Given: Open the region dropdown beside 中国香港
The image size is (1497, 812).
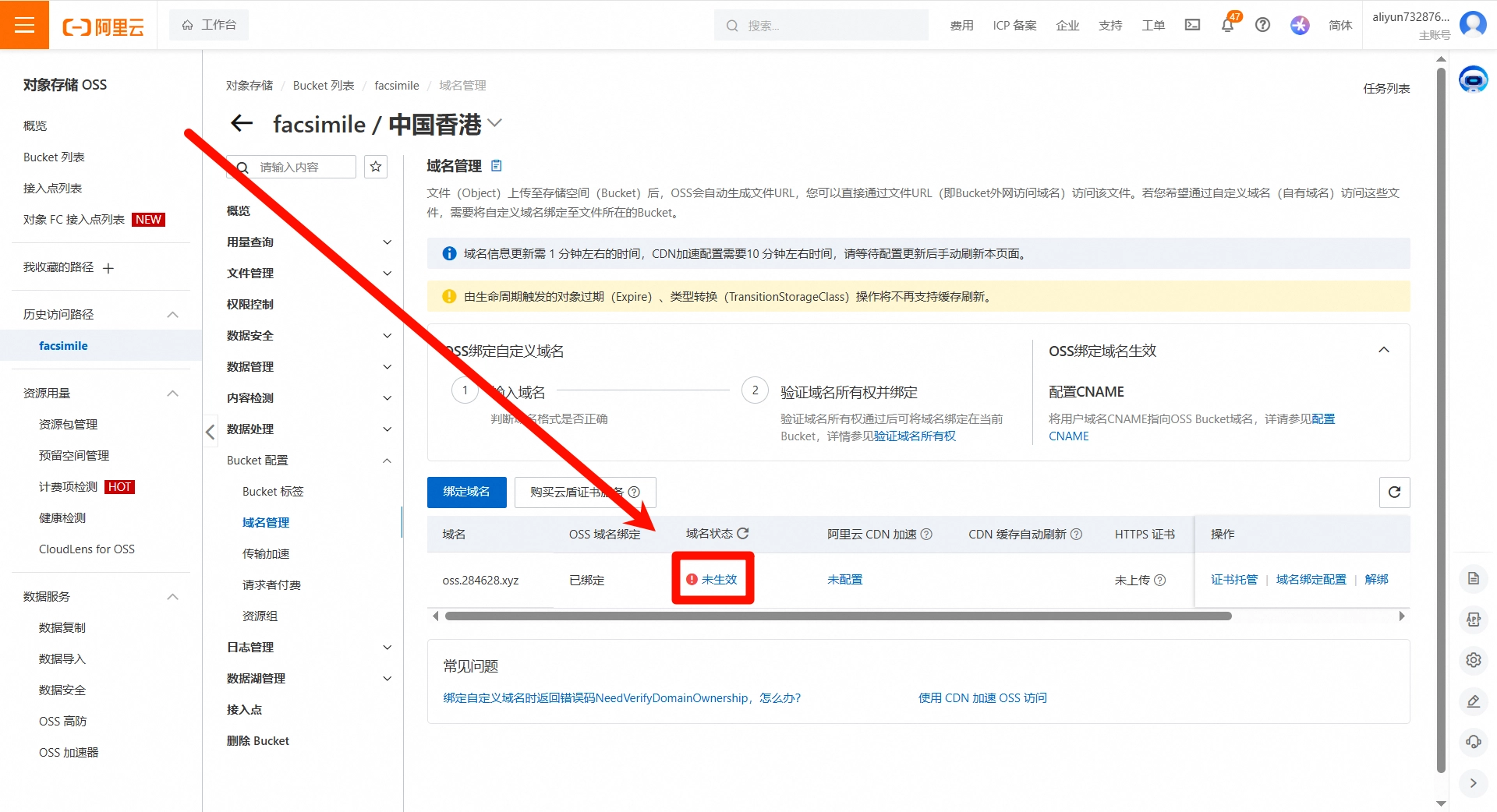Looking at the screenshot, I should point(494,123).
